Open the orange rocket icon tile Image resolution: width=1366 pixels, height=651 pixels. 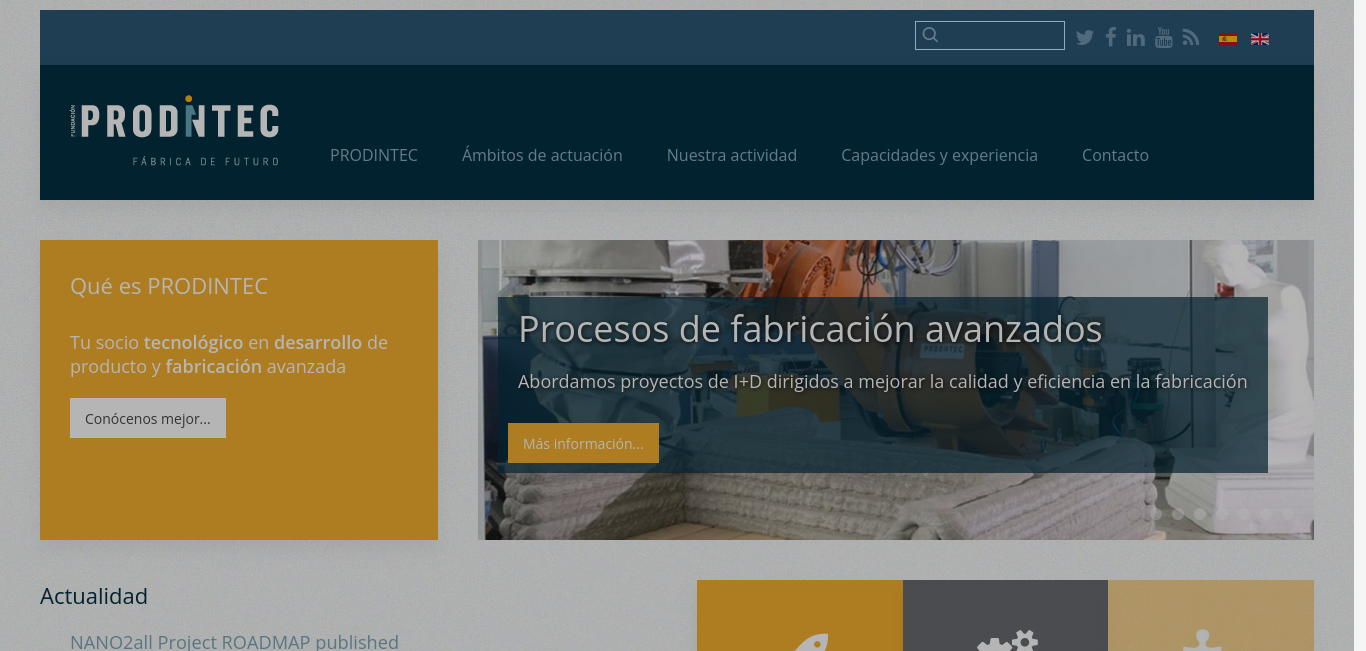[800, 615]
